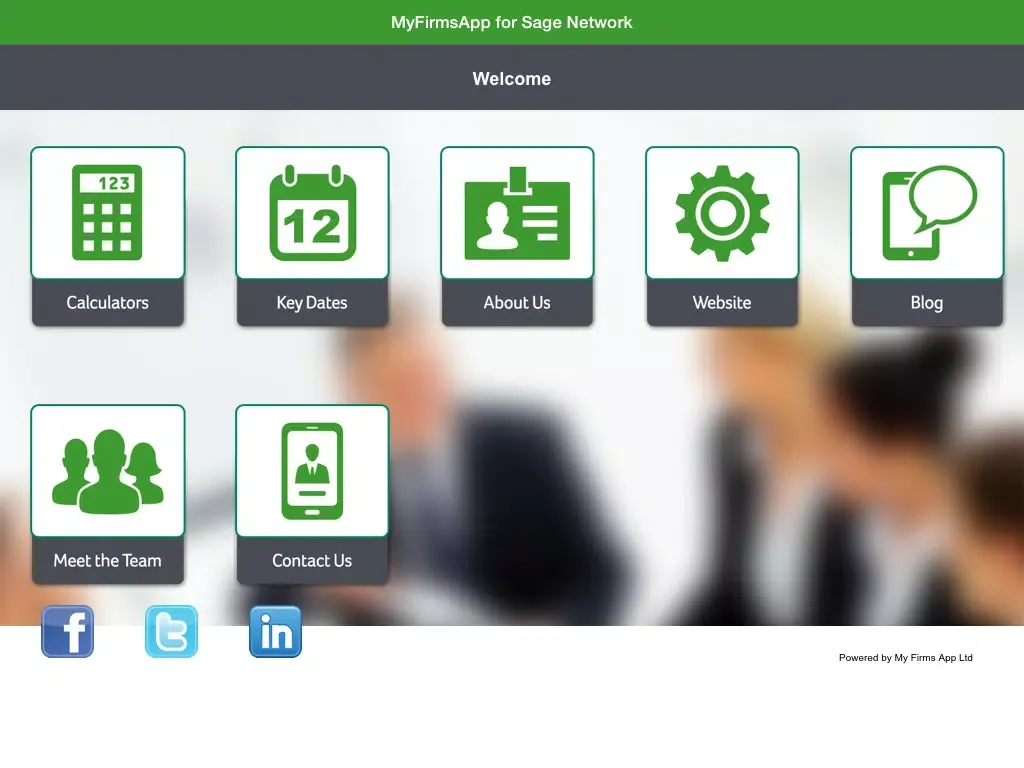The height and width of the screenshot is (768, 1024).
Task: Visit the Facebook page icon
Action: pyautogui.click(x=67, y=631)
